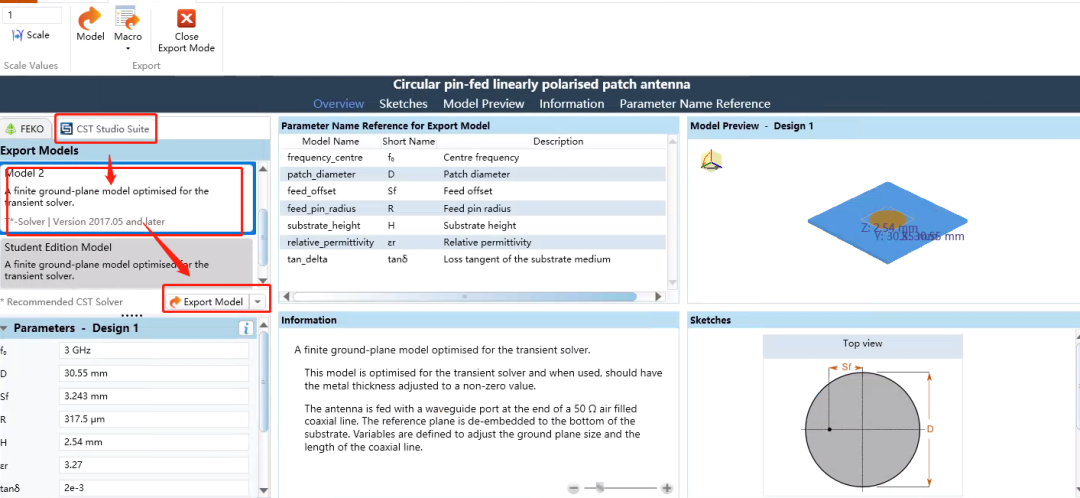Click the εr 3.27 field
This screenshot has height=498, width=1080.
click(x=154, y=466)
